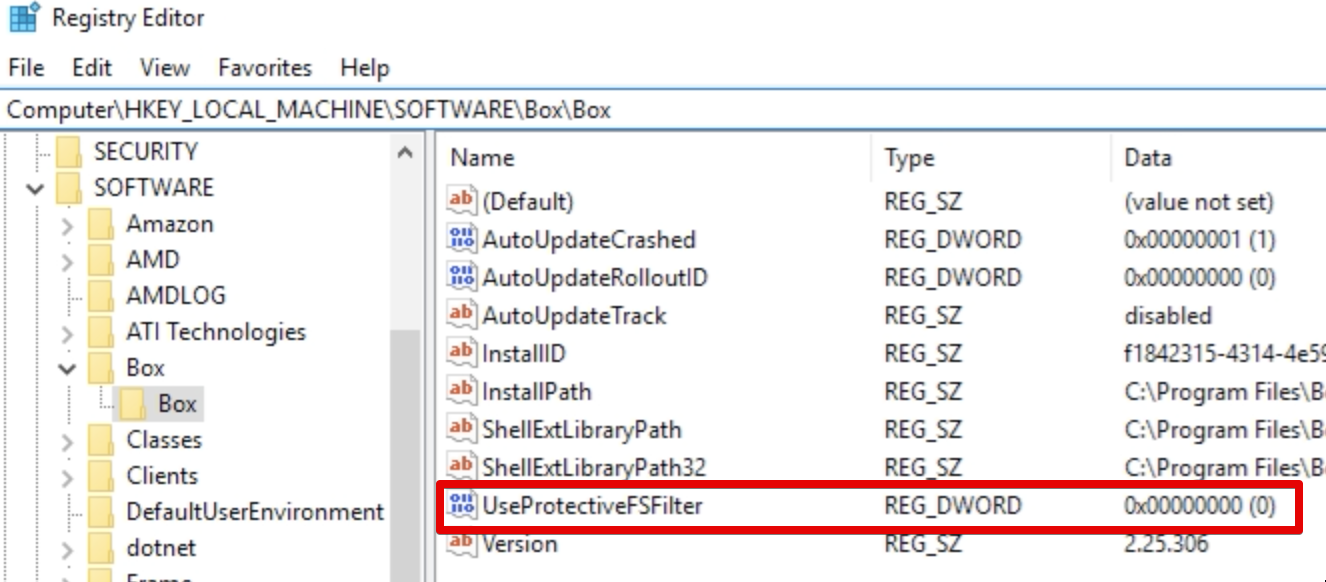This screenshot has height=582, width=1326.
Task: Open the Favorites menu
Action: point(265,67)
